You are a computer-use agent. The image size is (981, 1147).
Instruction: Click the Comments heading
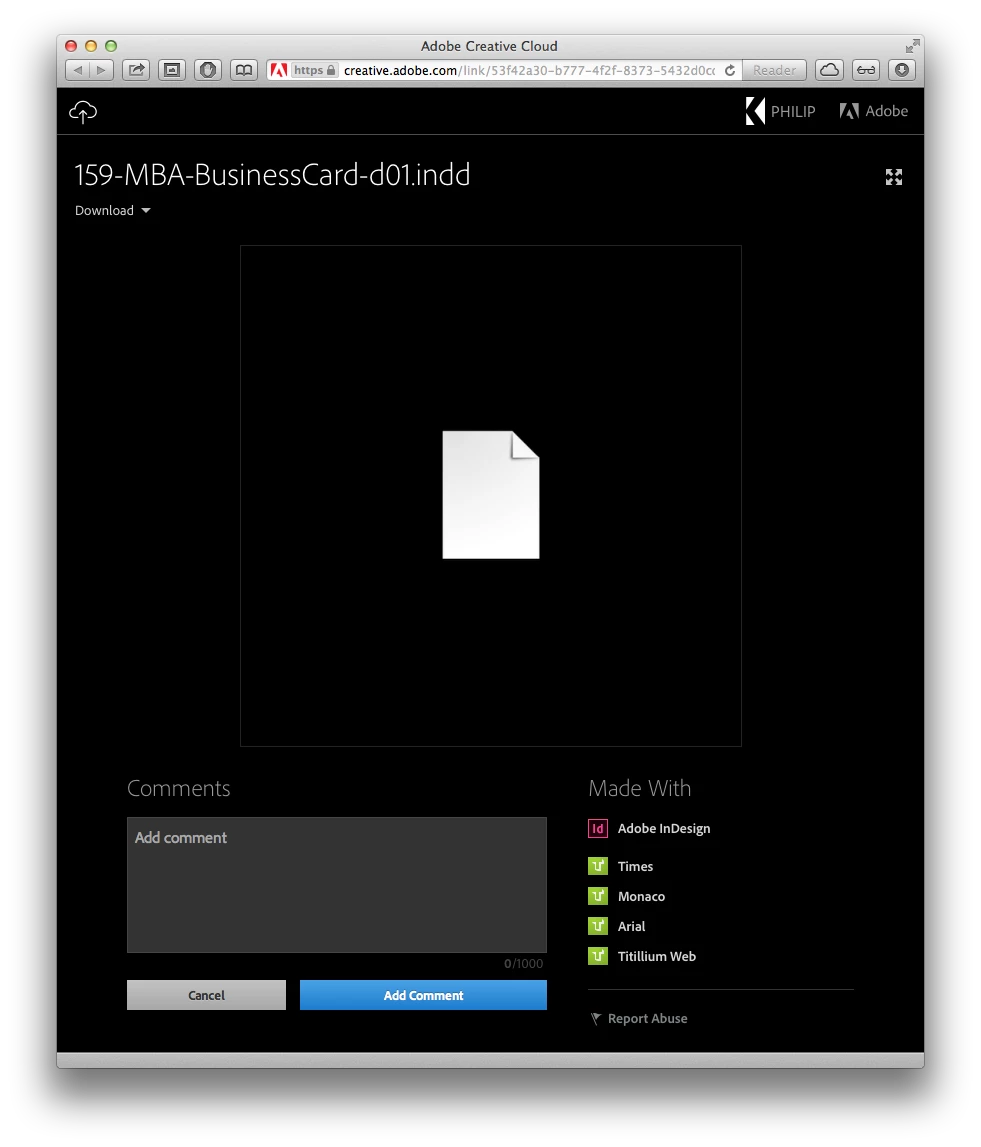pyautogui.click(x=178, y=788)
